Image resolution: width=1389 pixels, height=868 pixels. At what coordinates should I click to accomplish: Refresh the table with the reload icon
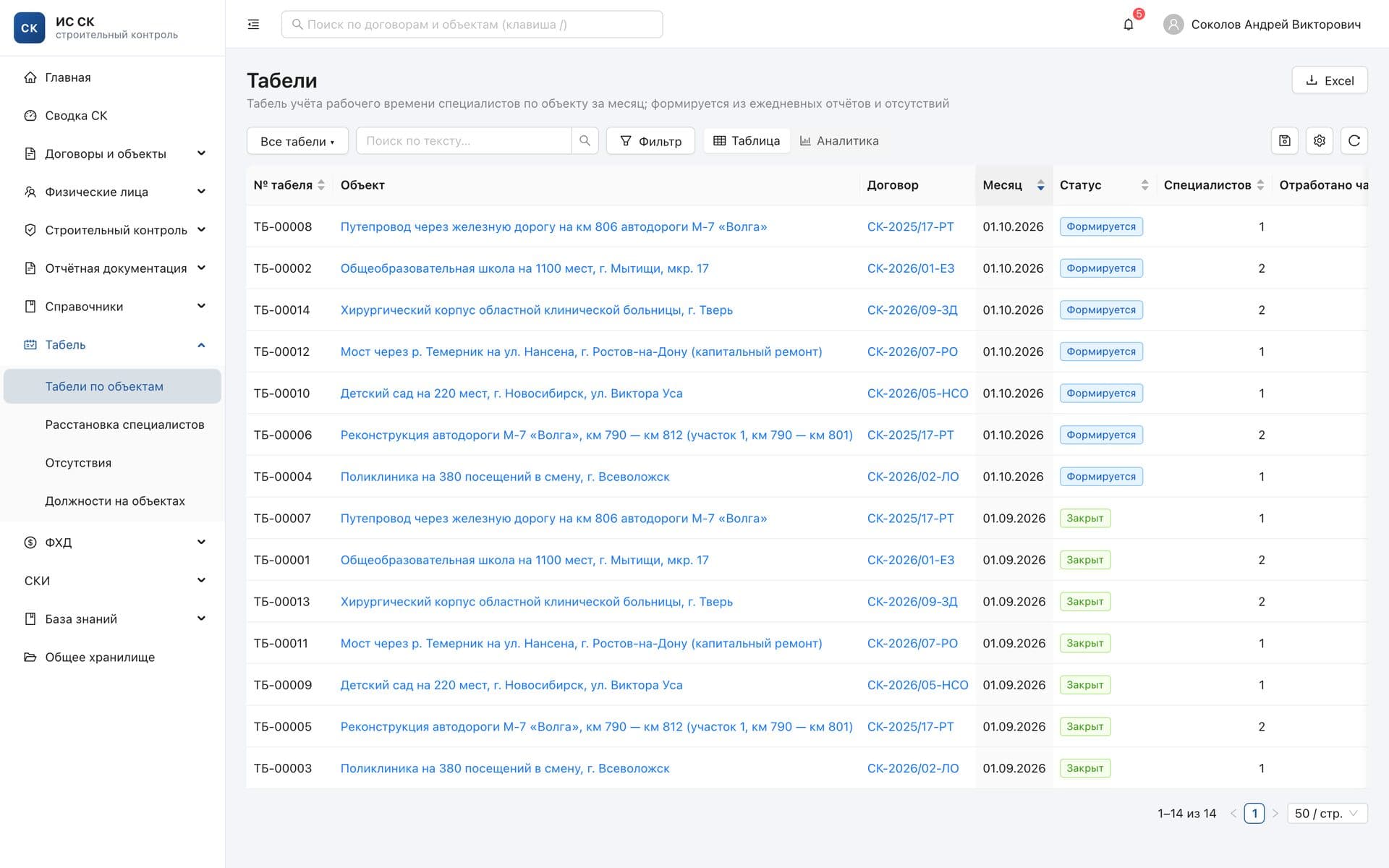1354,141
